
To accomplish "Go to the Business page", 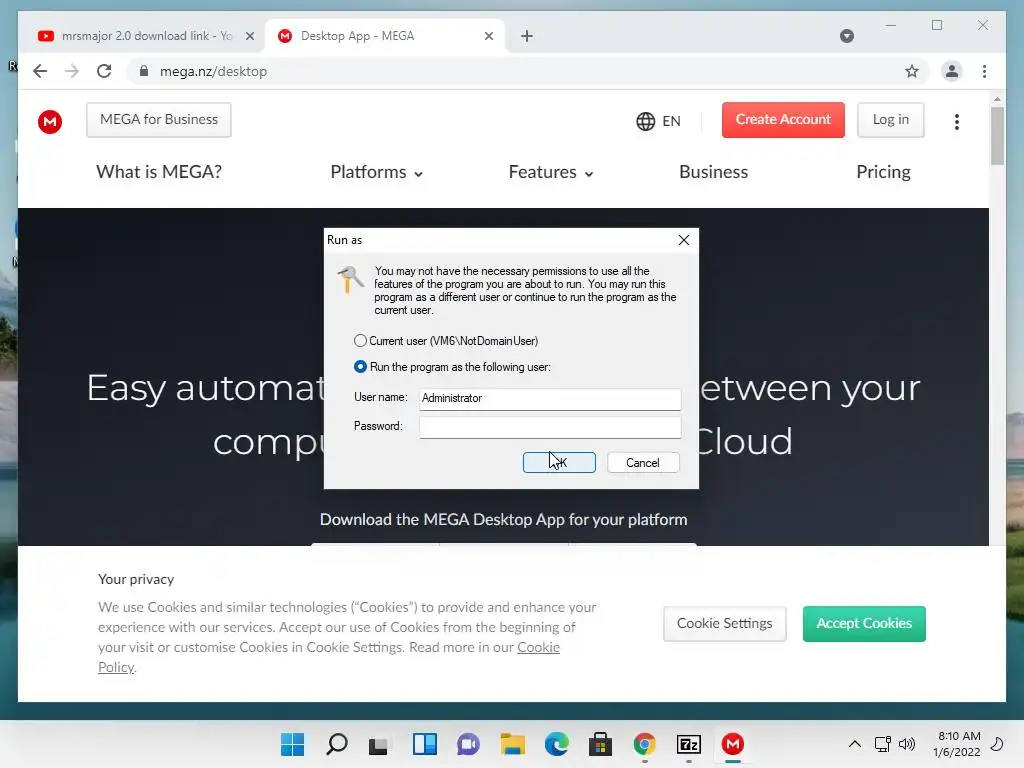I will (x=713, y=172).
